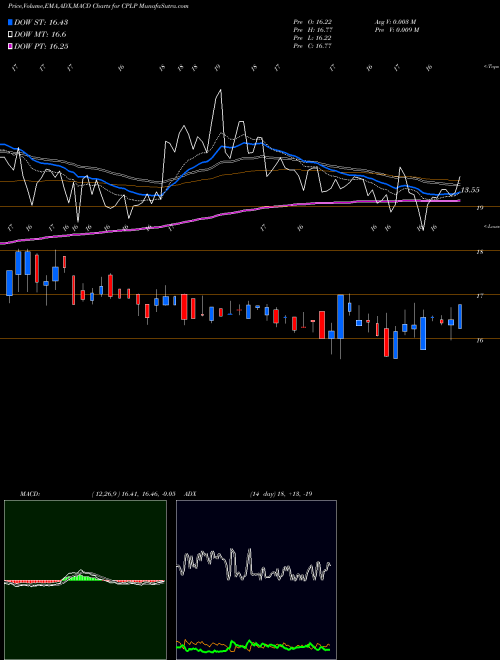500x660 pixels.
Task: Click the ADX '(14 day) 18, +13, -19' values
Action: pyautogui.click(x=281, y=494)
